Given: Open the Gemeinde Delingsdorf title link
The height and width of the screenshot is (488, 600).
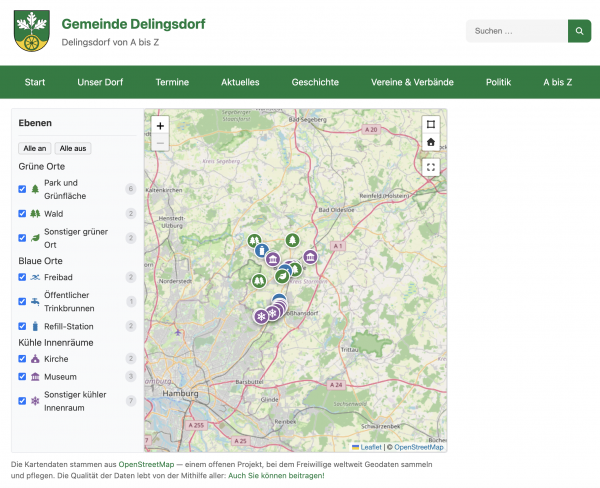Looking at the screenshot, I should click(x=134, y=24).
